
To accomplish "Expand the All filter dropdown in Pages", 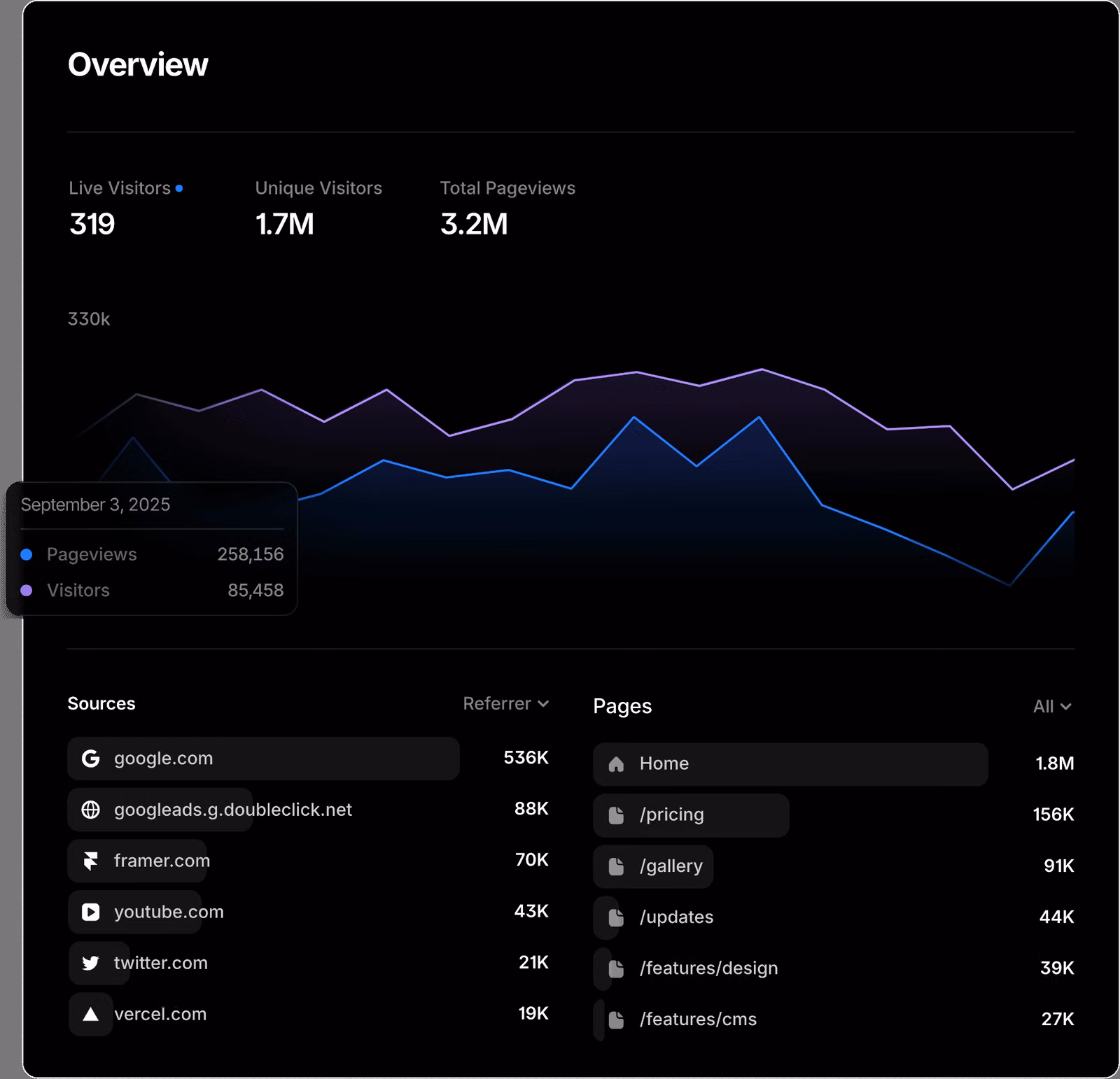I will click(1051, 707).
